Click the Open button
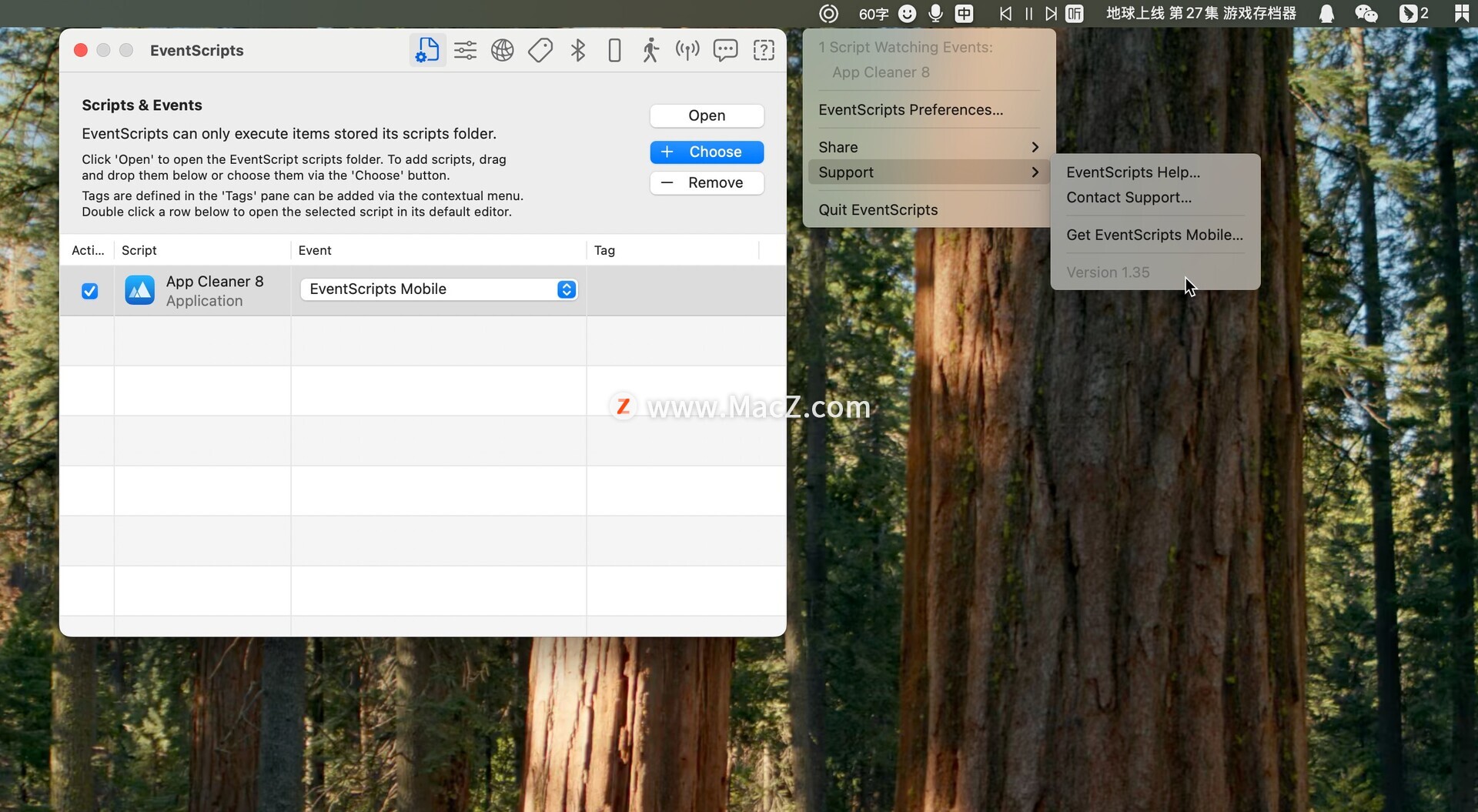 [707, 115]
